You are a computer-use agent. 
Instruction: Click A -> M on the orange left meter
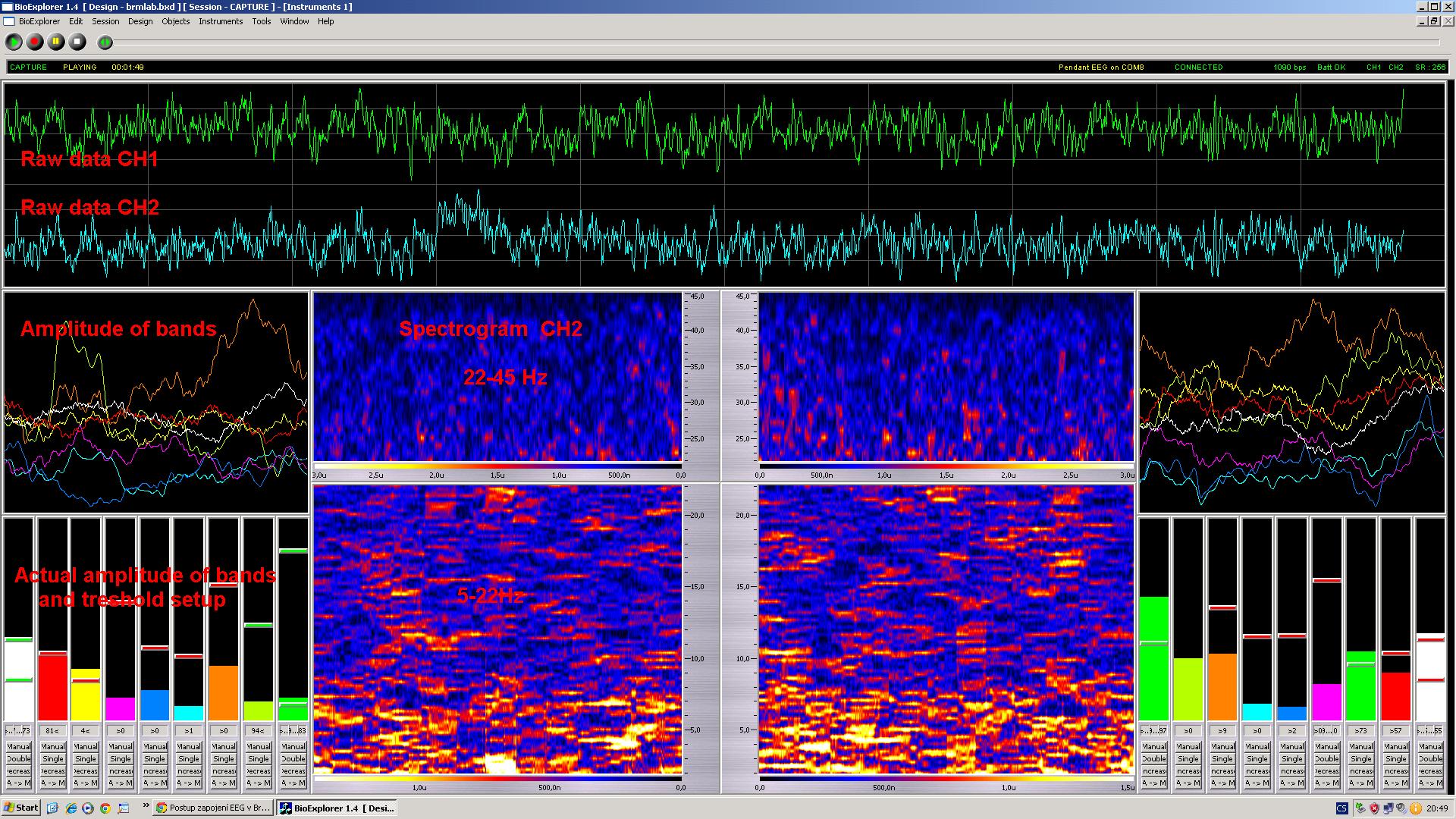[223, 783]
